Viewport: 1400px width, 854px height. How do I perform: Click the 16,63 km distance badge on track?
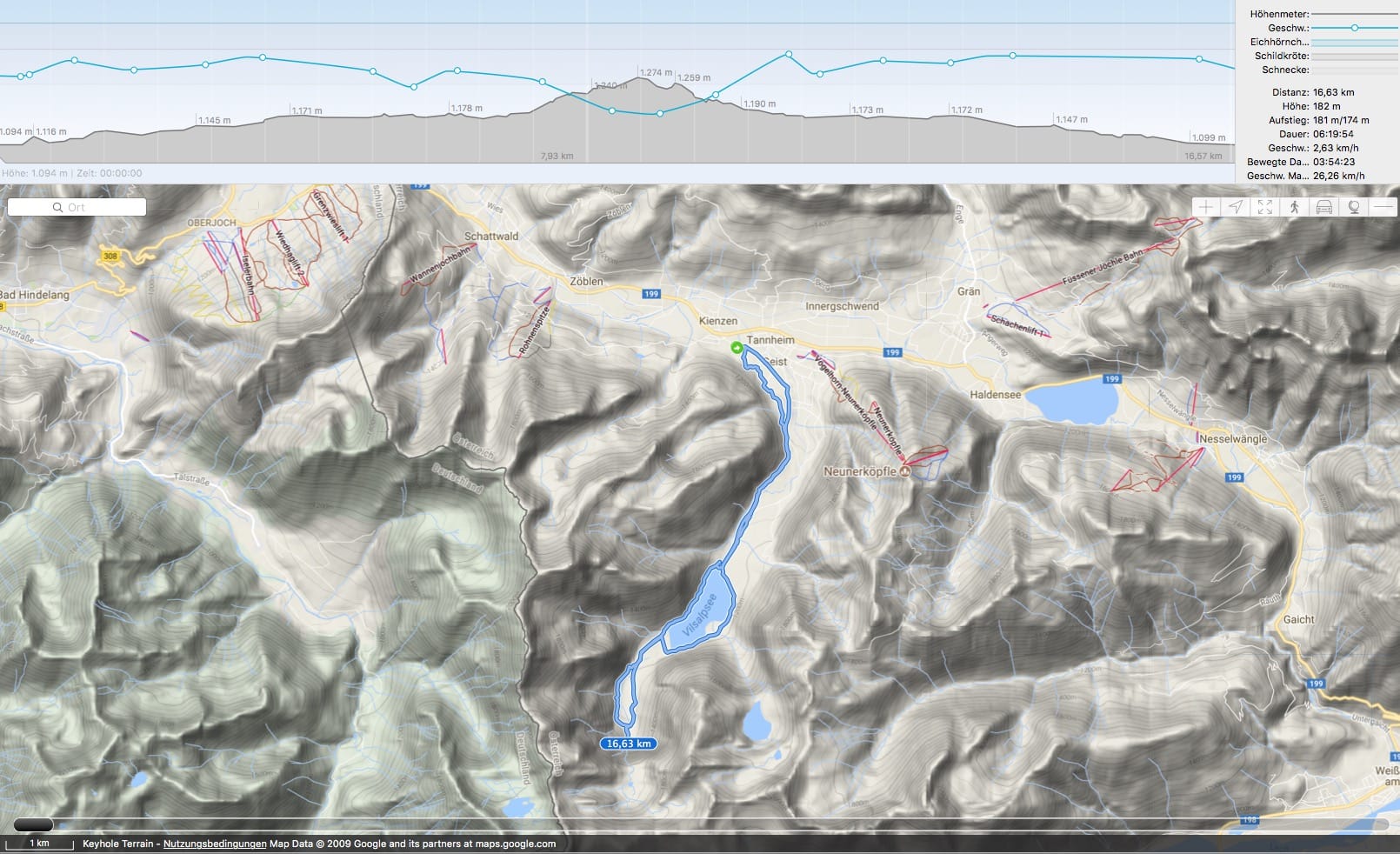629,744
